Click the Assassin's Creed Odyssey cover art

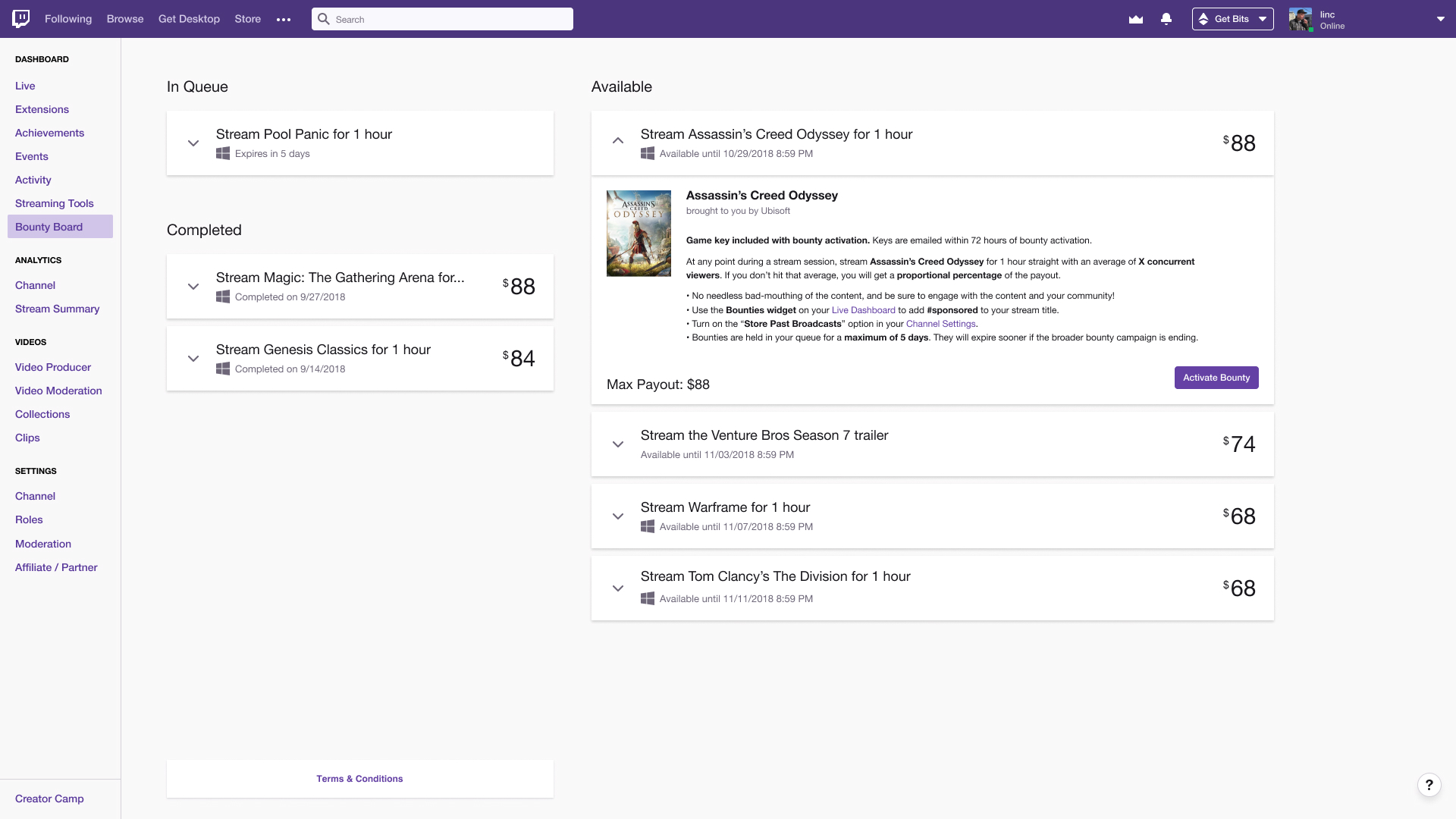[639, 234]
